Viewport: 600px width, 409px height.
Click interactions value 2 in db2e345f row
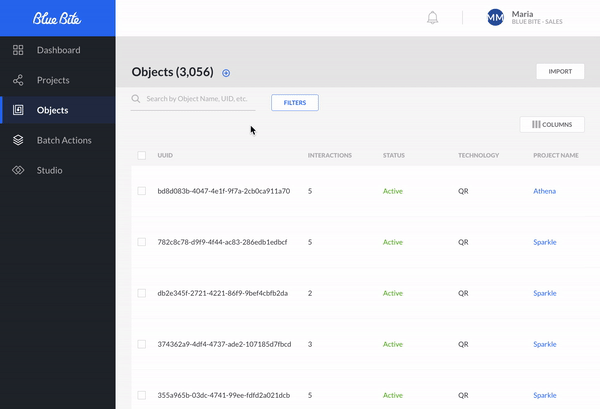tap(310, 293)
